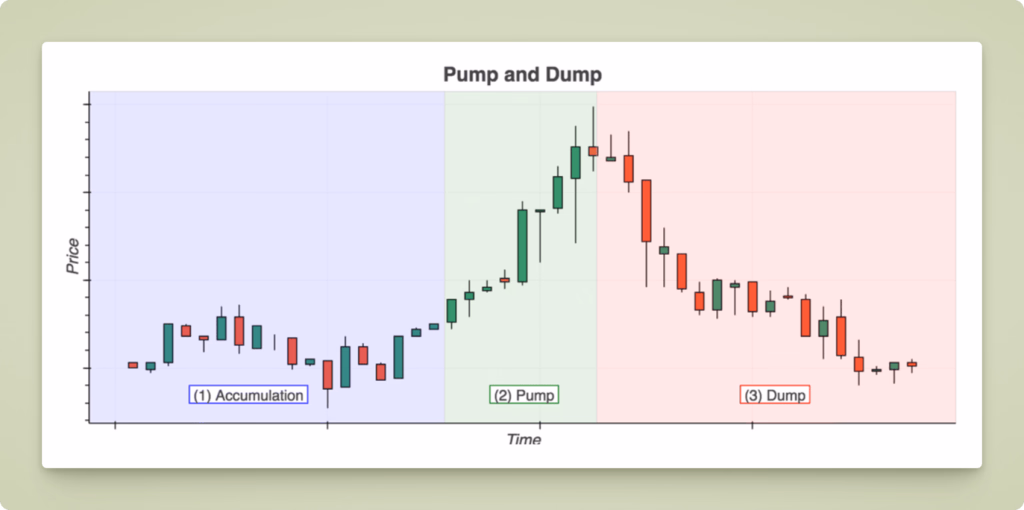Click the first green candle inside the Pump zone

452,310
